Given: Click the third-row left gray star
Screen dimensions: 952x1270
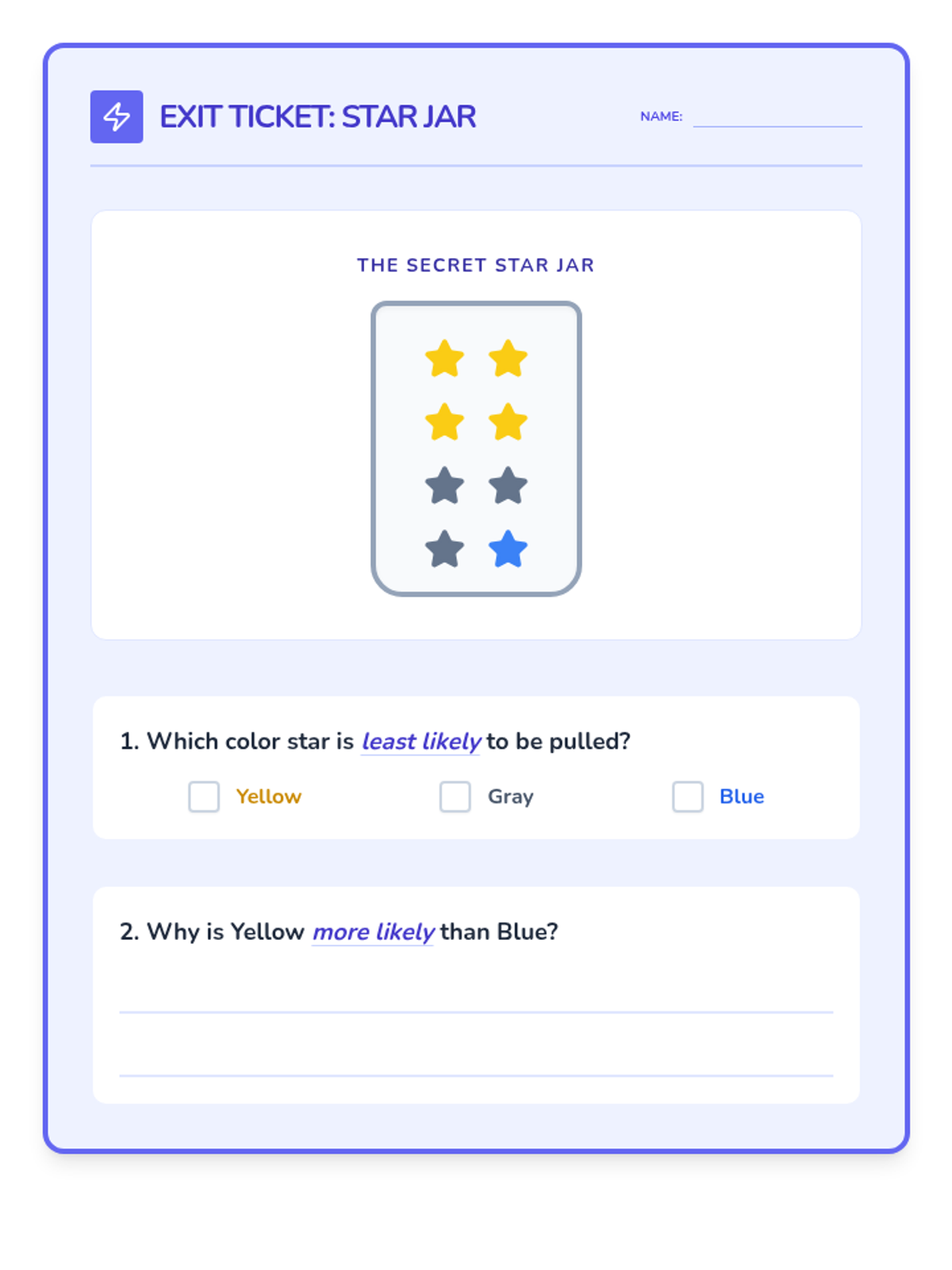Looking at the screenshot, I should 444,486.
